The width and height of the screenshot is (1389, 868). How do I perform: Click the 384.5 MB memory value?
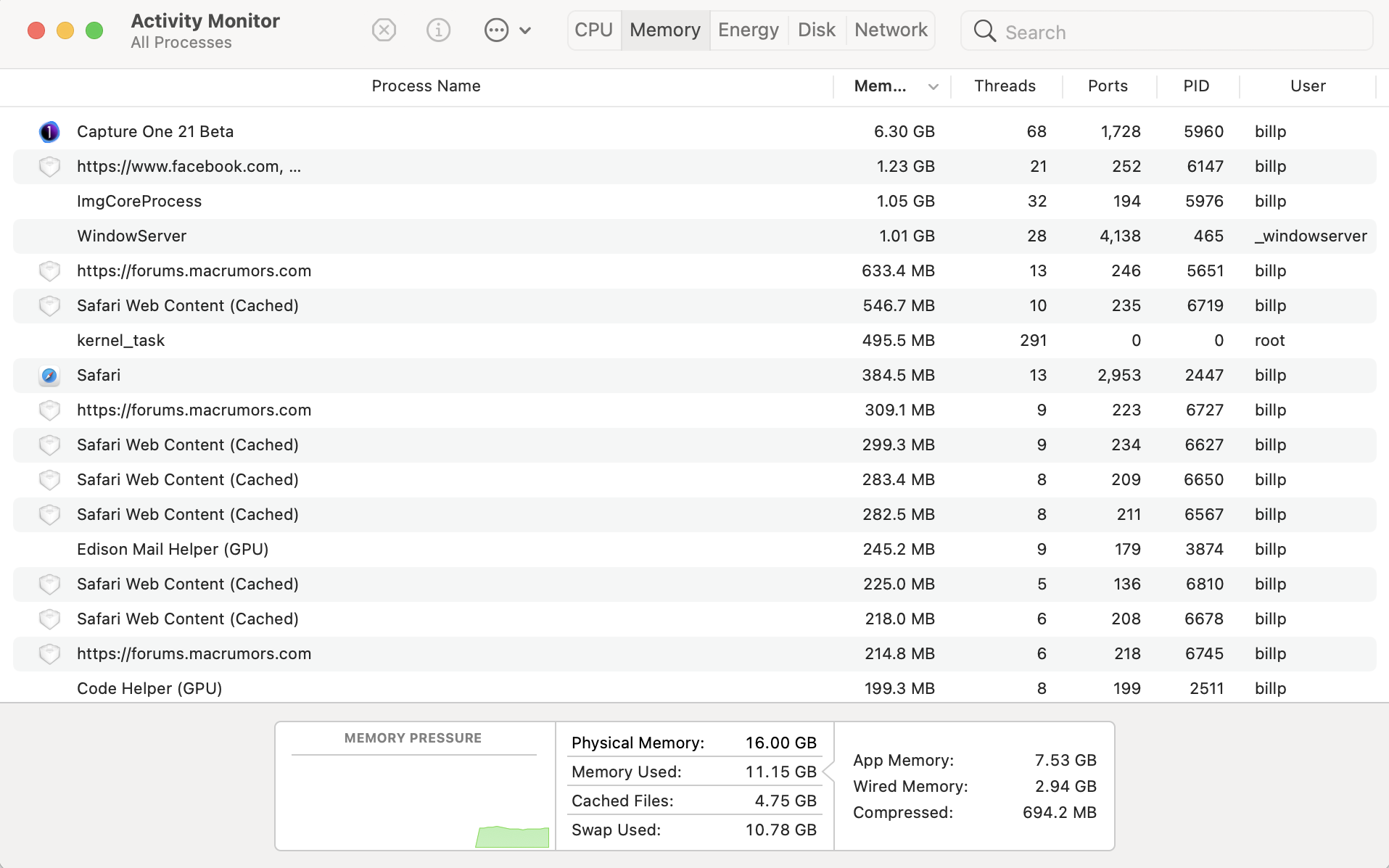click(898, 376)
